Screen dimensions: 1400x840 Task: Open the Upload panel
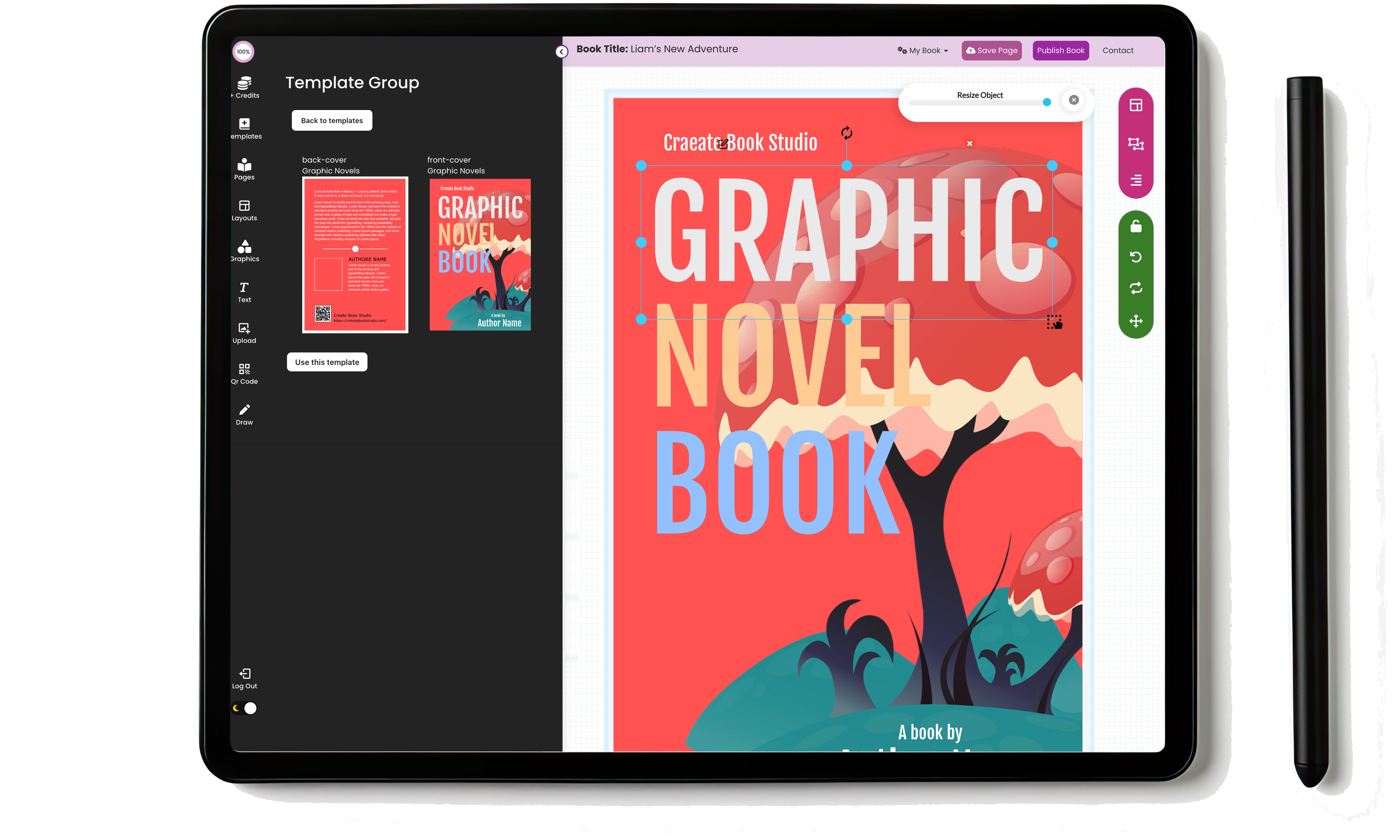coord(244,333)
